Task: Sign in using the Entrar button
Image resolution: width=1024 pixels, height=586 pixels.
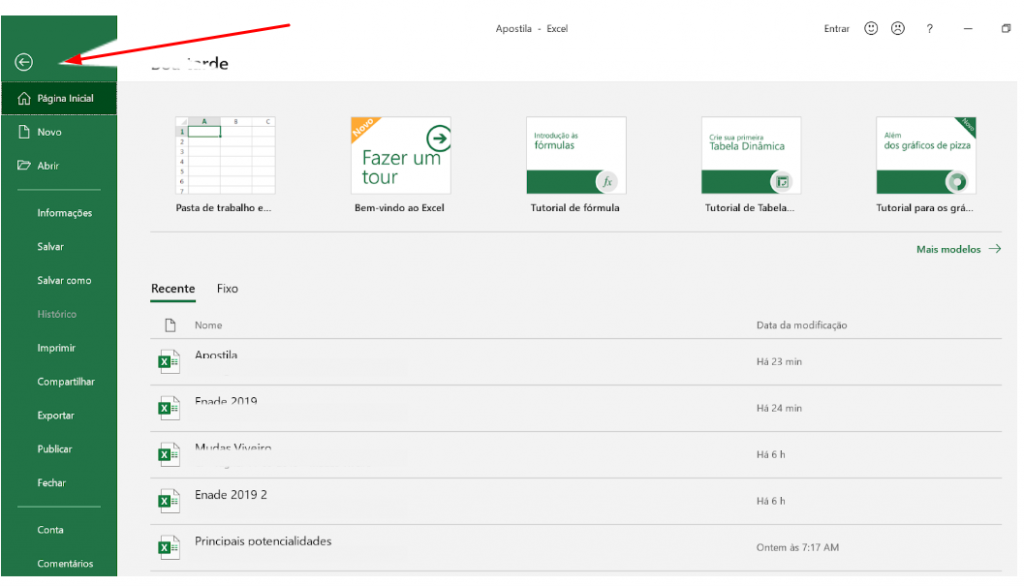Action: tap(836, 28)
